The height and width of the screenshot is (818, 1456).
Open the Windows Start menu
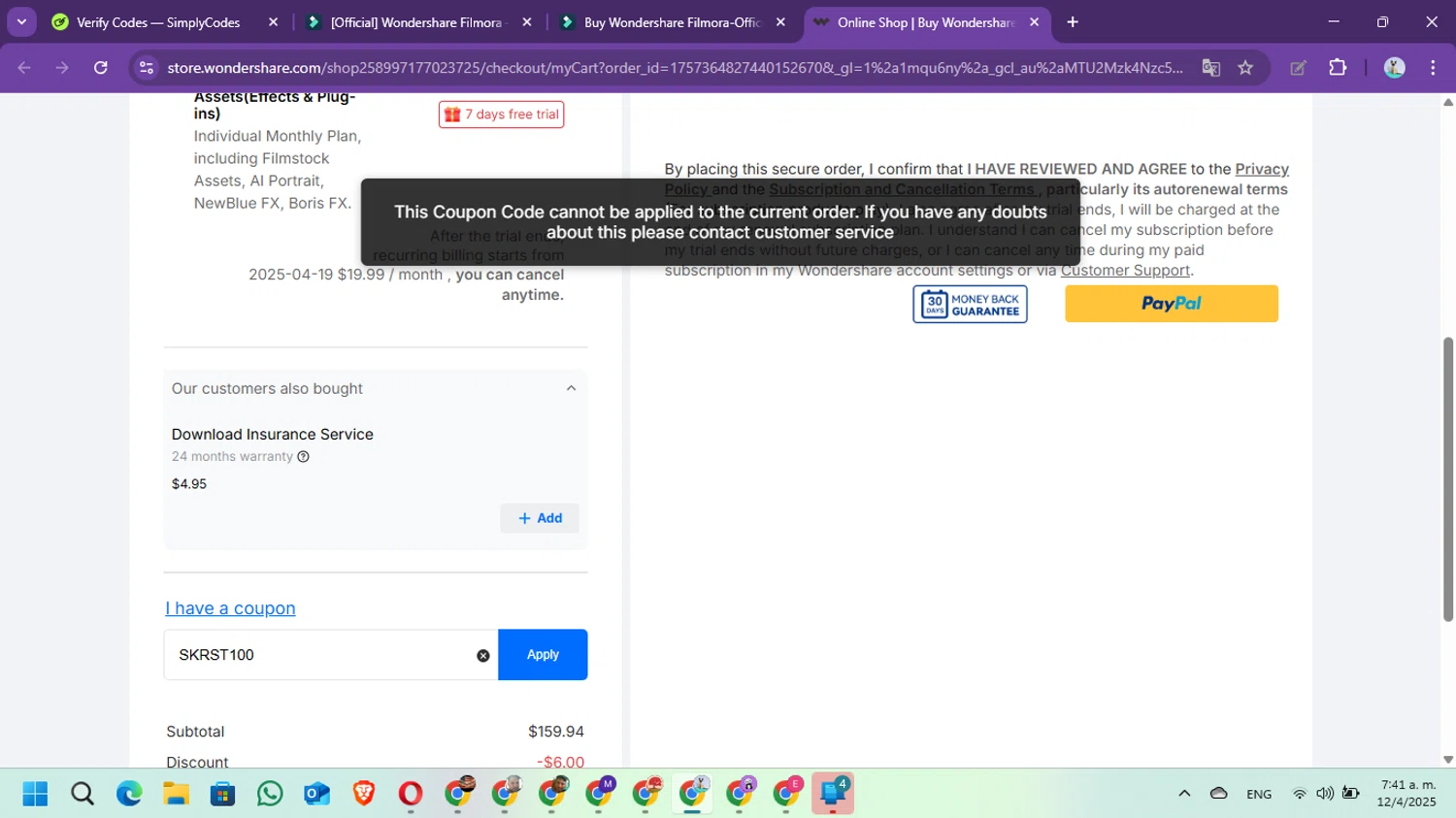click(35, 794)
